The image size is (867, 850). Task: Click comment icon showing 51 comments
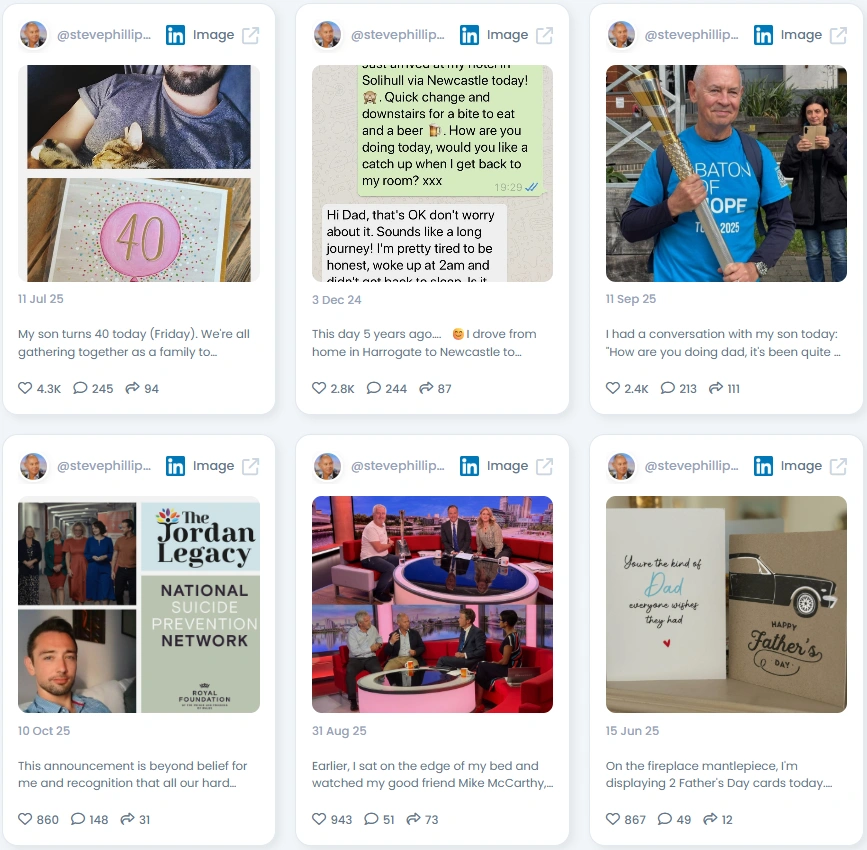pos(371,818)
